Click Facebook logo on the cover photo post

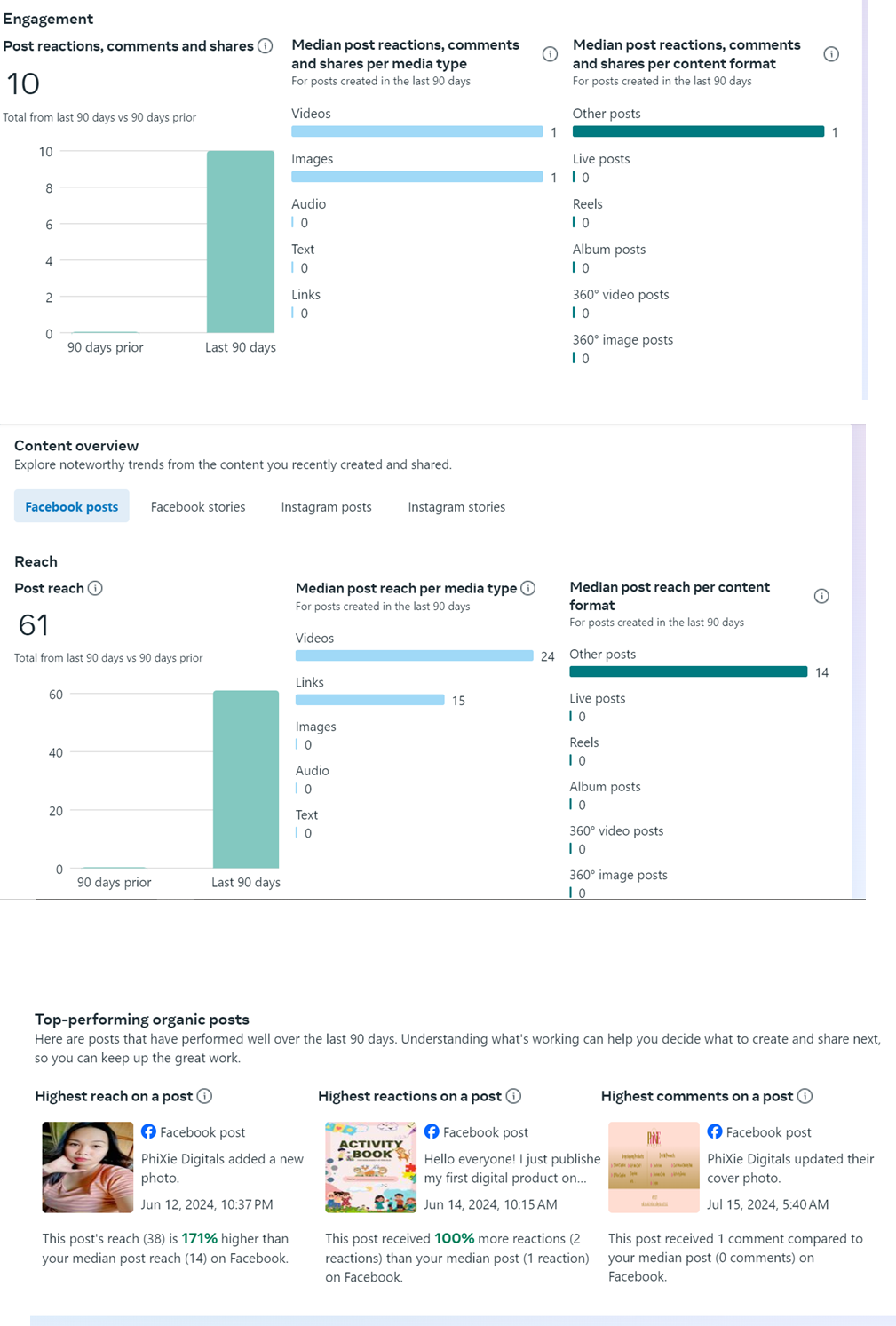click(715, 1131)
